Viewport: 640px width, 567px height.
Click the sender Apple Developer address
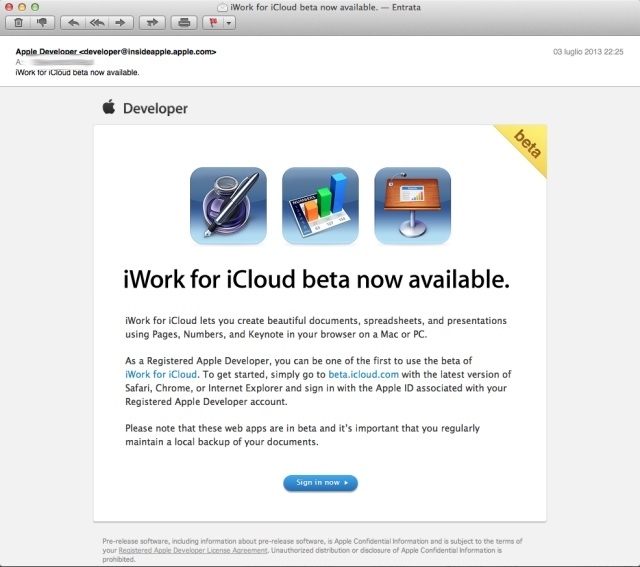tap(116, 52)
